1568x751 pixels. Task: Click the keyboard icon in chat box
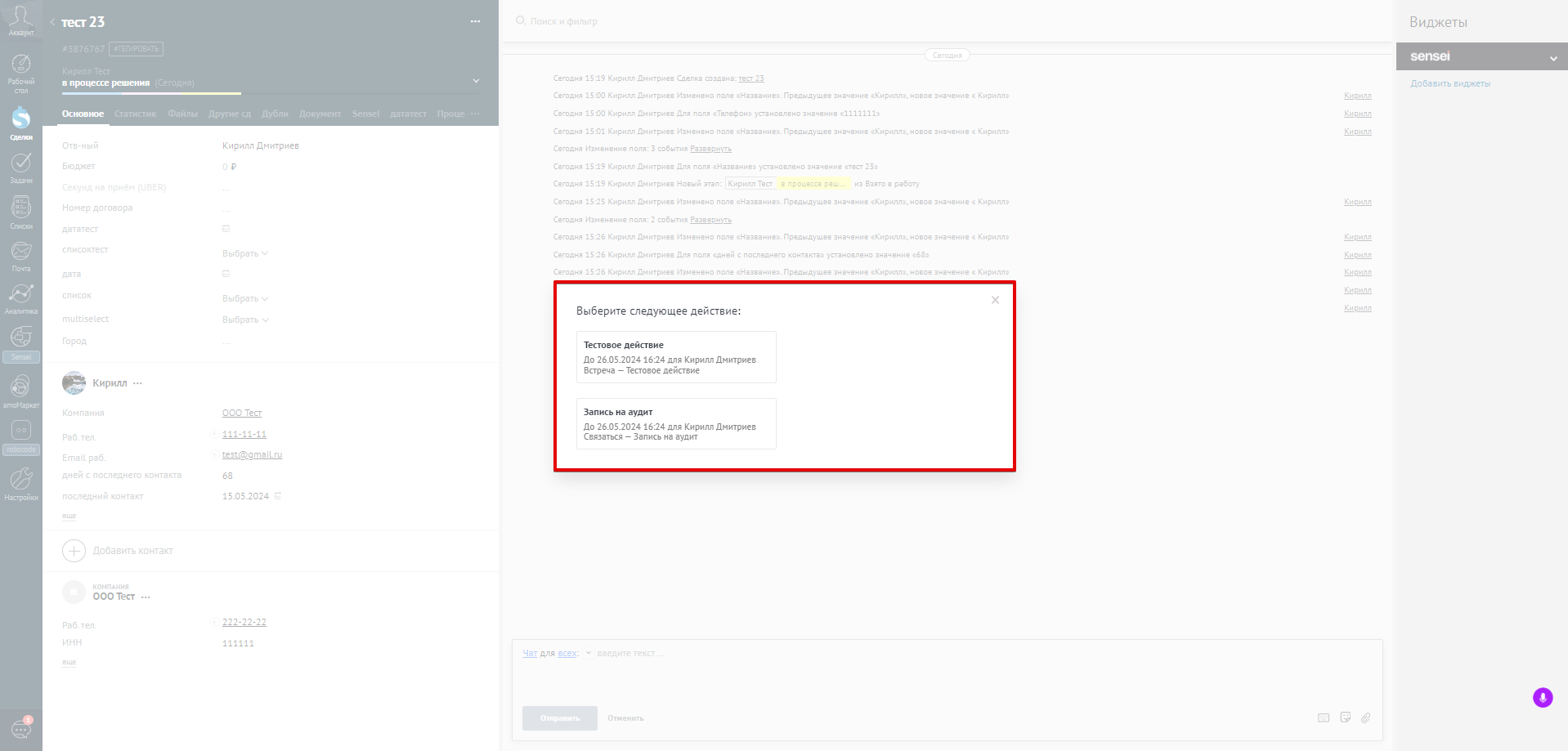[1324, 717]
